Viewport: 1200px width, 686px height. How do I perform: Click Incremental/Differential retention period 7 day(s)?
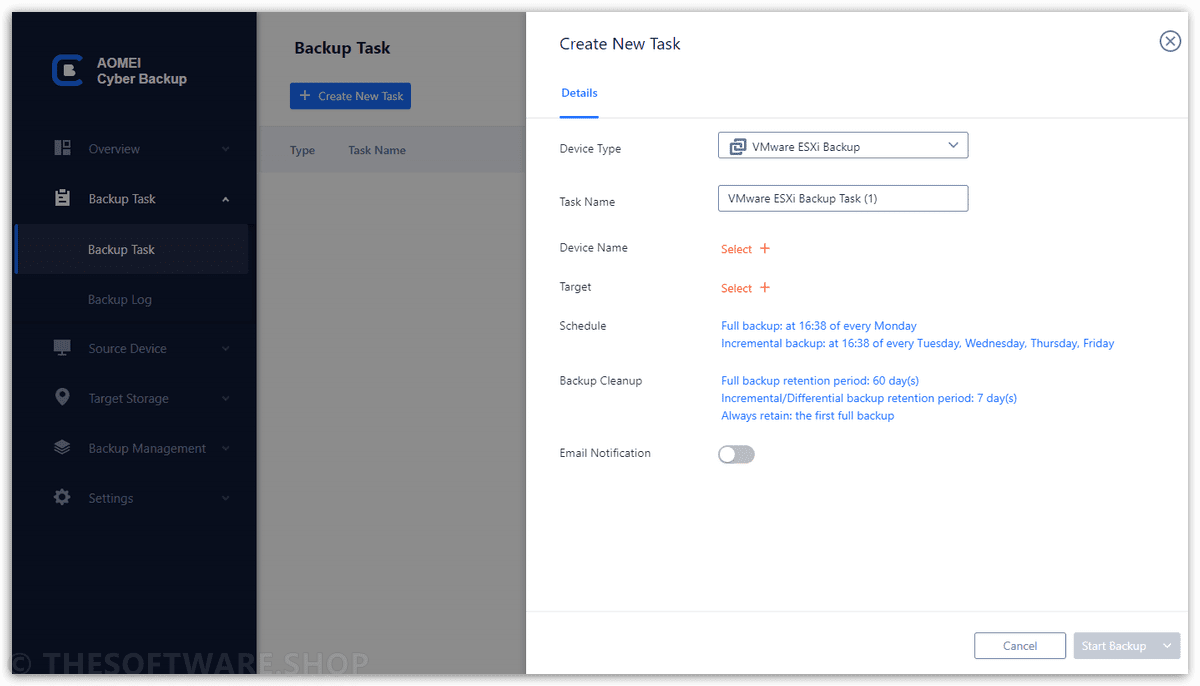868,398
